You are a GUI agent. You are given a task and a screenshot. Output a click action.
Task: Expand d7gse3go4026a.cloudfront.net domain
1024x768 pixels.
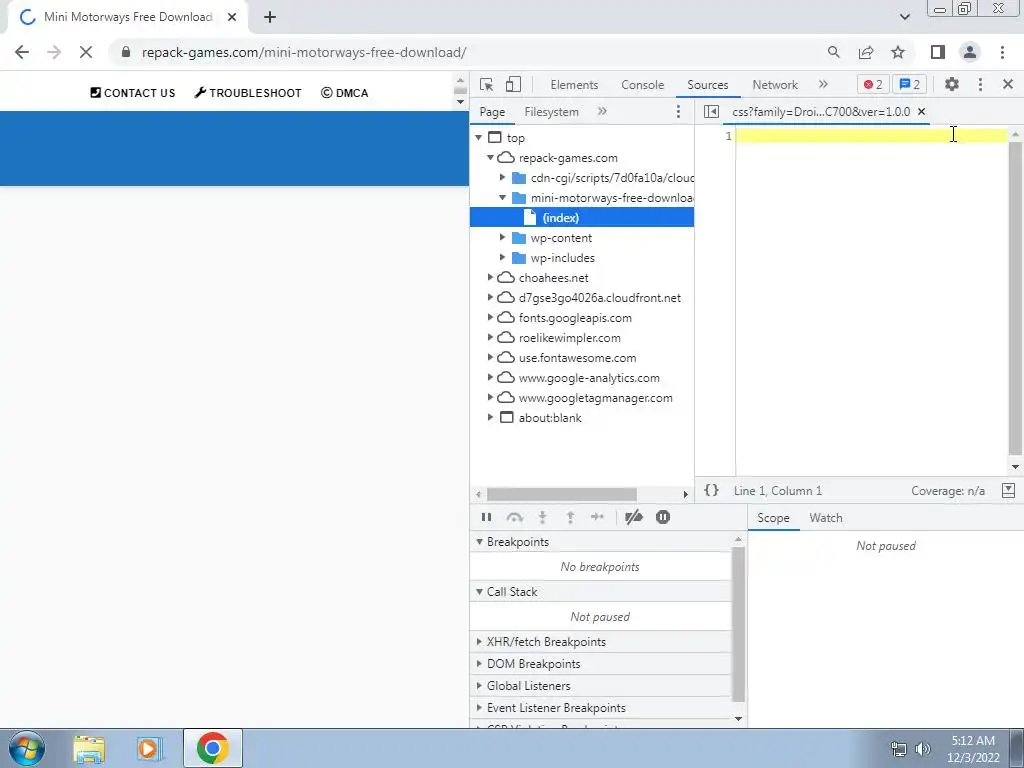click(490, 298)
